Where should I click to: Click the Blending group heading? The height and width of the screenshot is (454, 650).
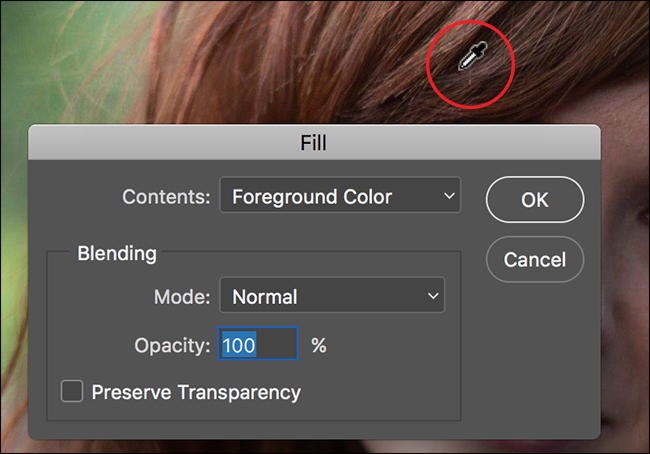click(117, 253)
